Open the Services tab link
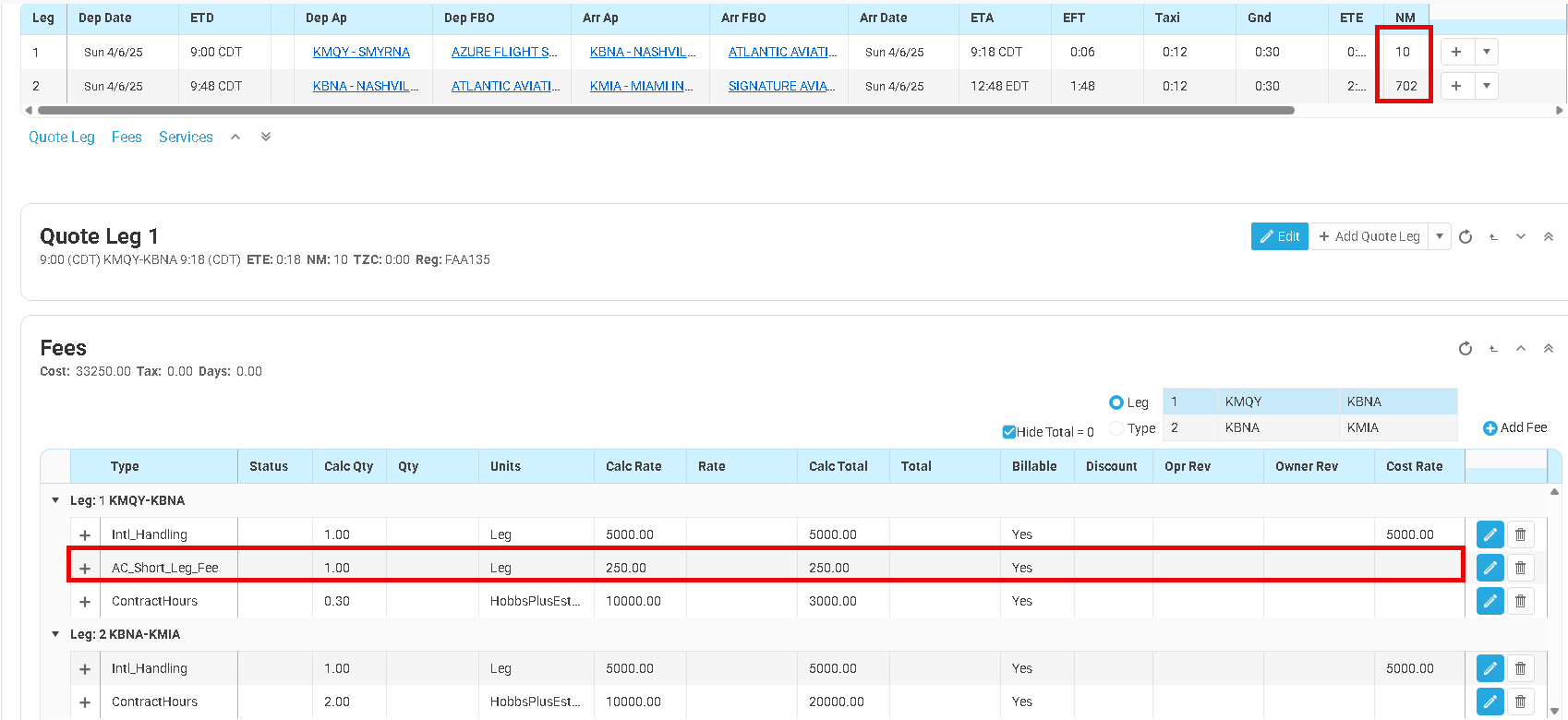This screenshot has width=1568, height=720. [186, 137]
